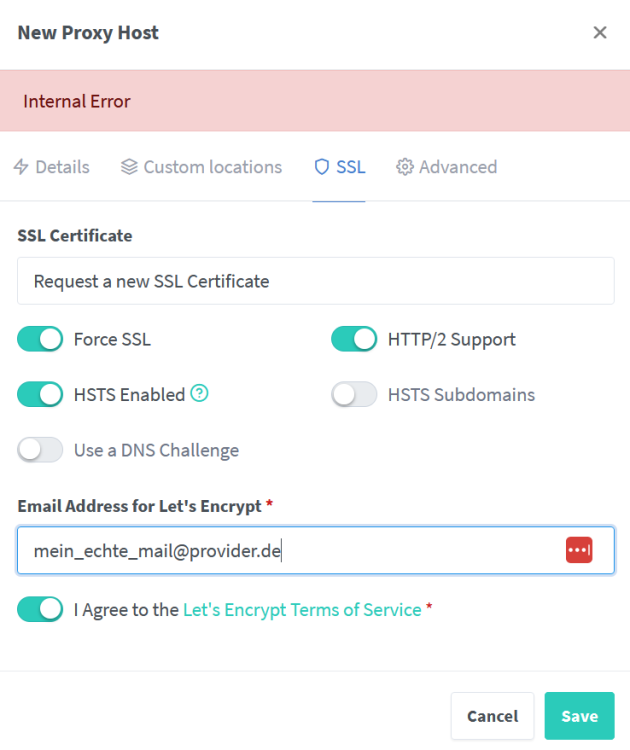Close the New Proxy Host dialog
Viewport: 630px width, 750px height.
point(600,33)
